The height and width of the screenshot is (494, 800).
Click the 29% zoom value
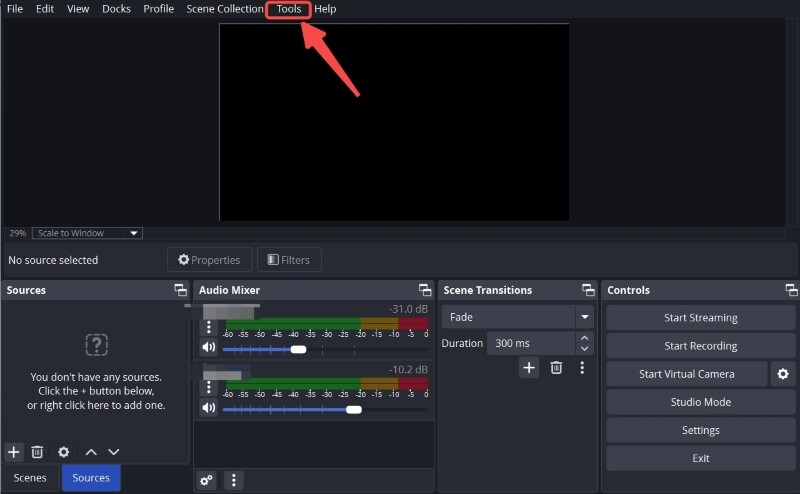[17, 233]
